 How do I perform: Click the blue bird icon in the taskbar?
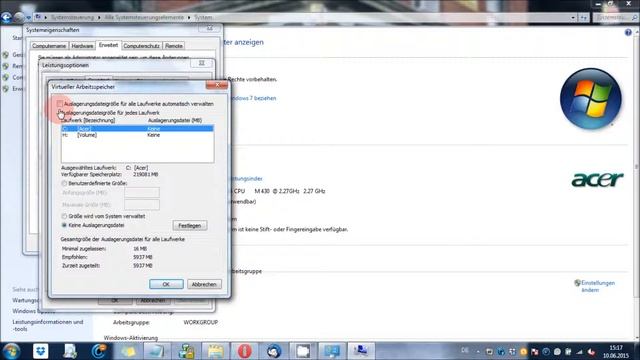pyautogui.click(x=274, y=351)
